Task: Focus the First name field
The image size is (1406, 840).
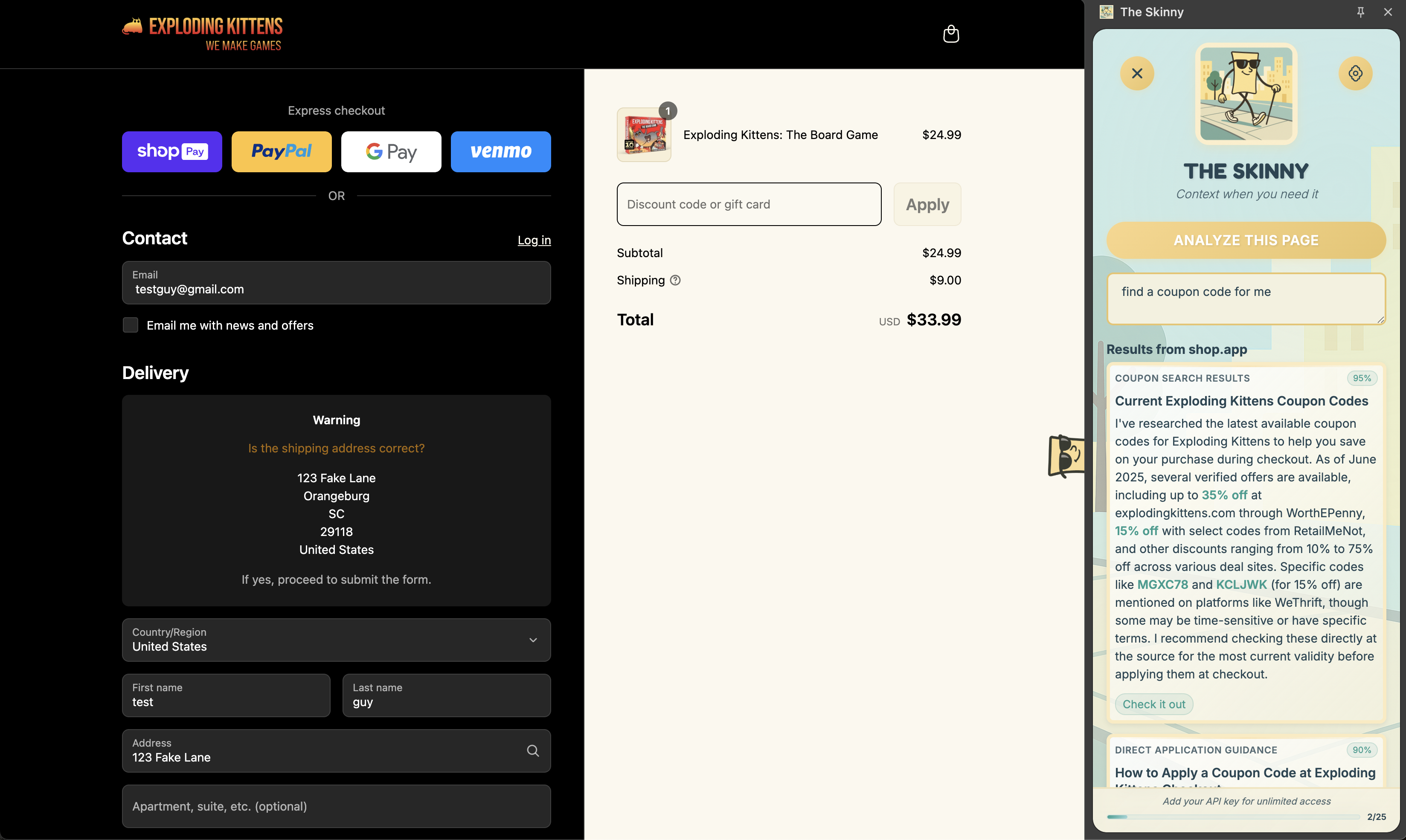Action: [x=226, y=695]
